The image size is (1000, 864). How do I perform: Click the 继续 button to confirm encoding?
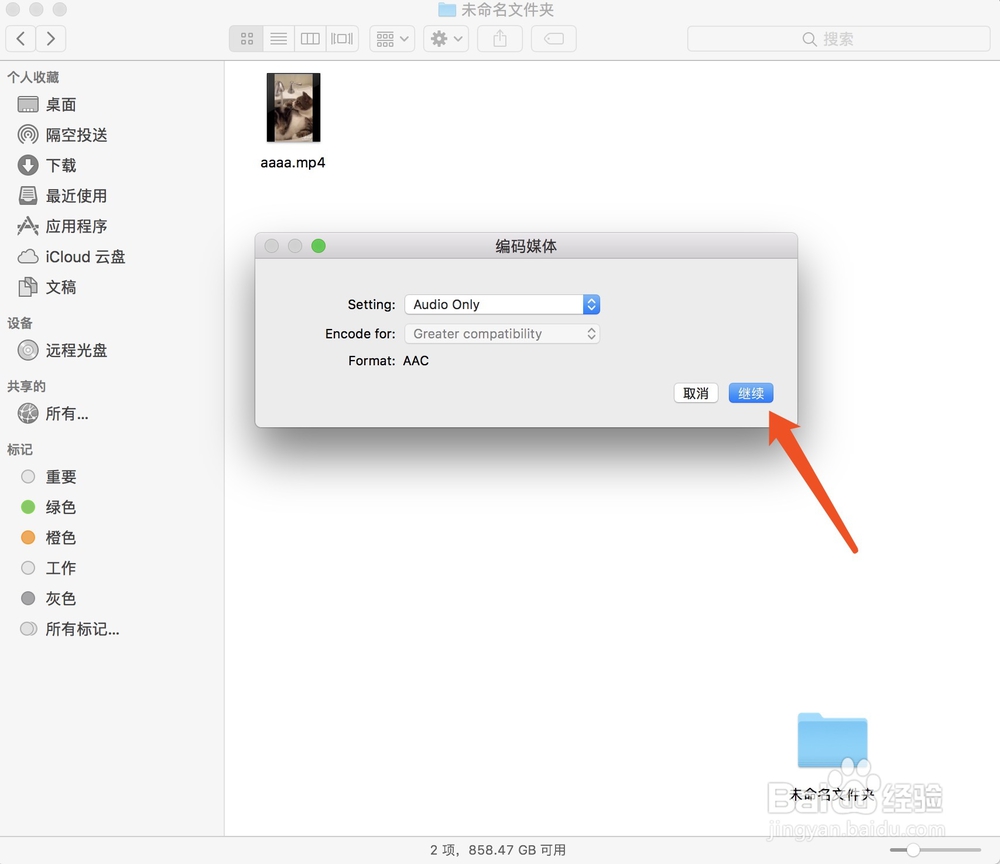750,393
